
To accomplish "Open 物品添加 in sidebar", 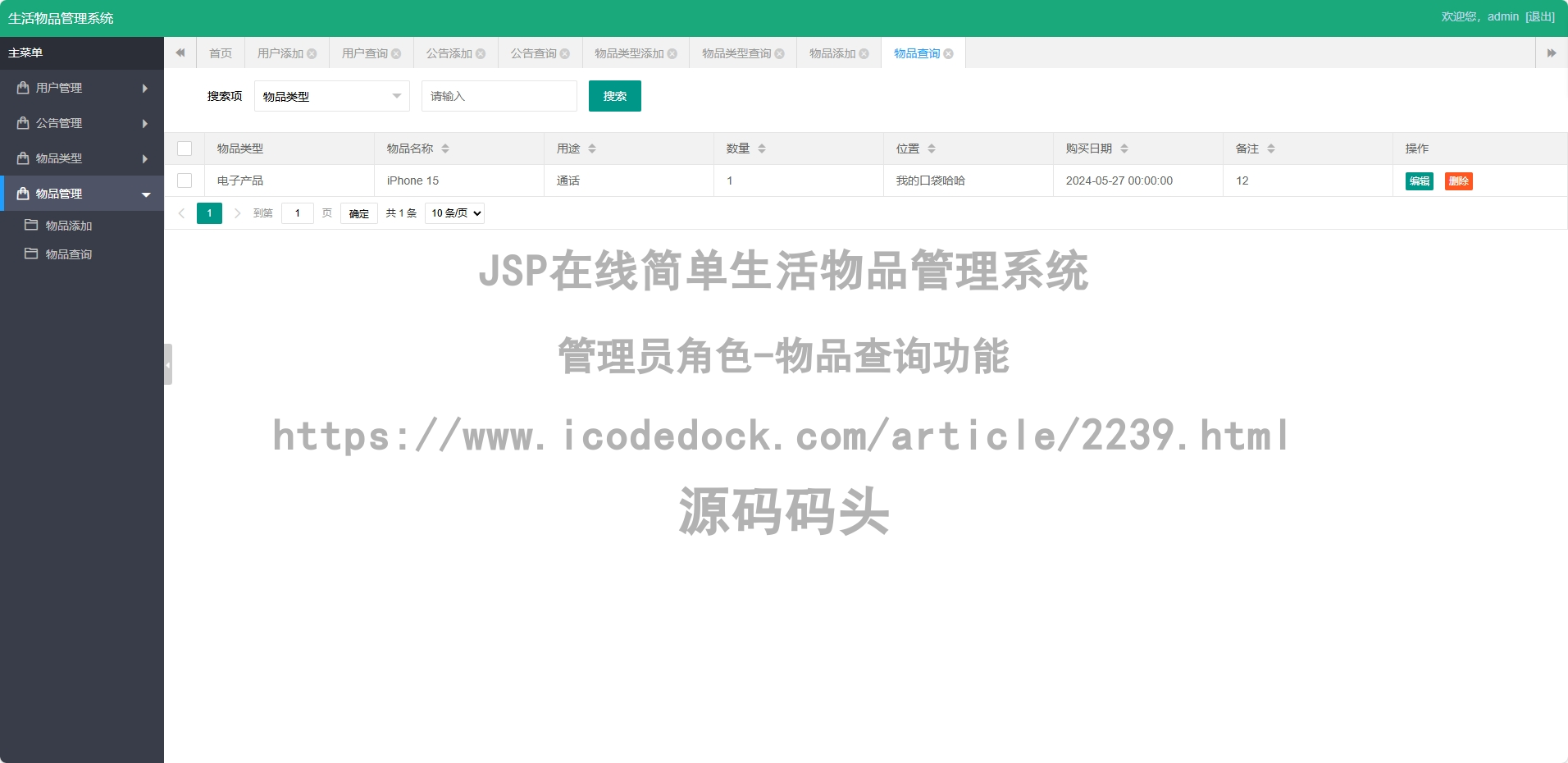I will [x=69, y=226].
